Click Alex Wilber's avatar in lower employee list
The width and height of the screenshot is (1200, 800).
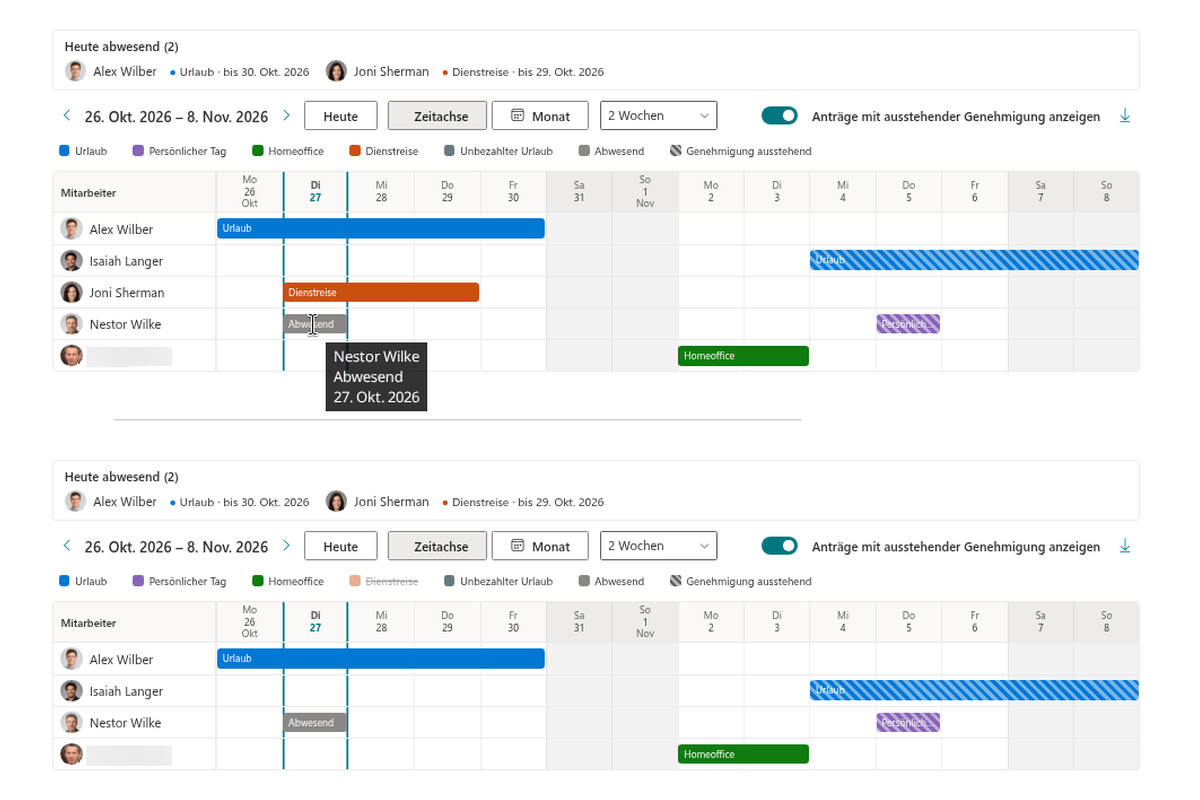tap(71, 659)
